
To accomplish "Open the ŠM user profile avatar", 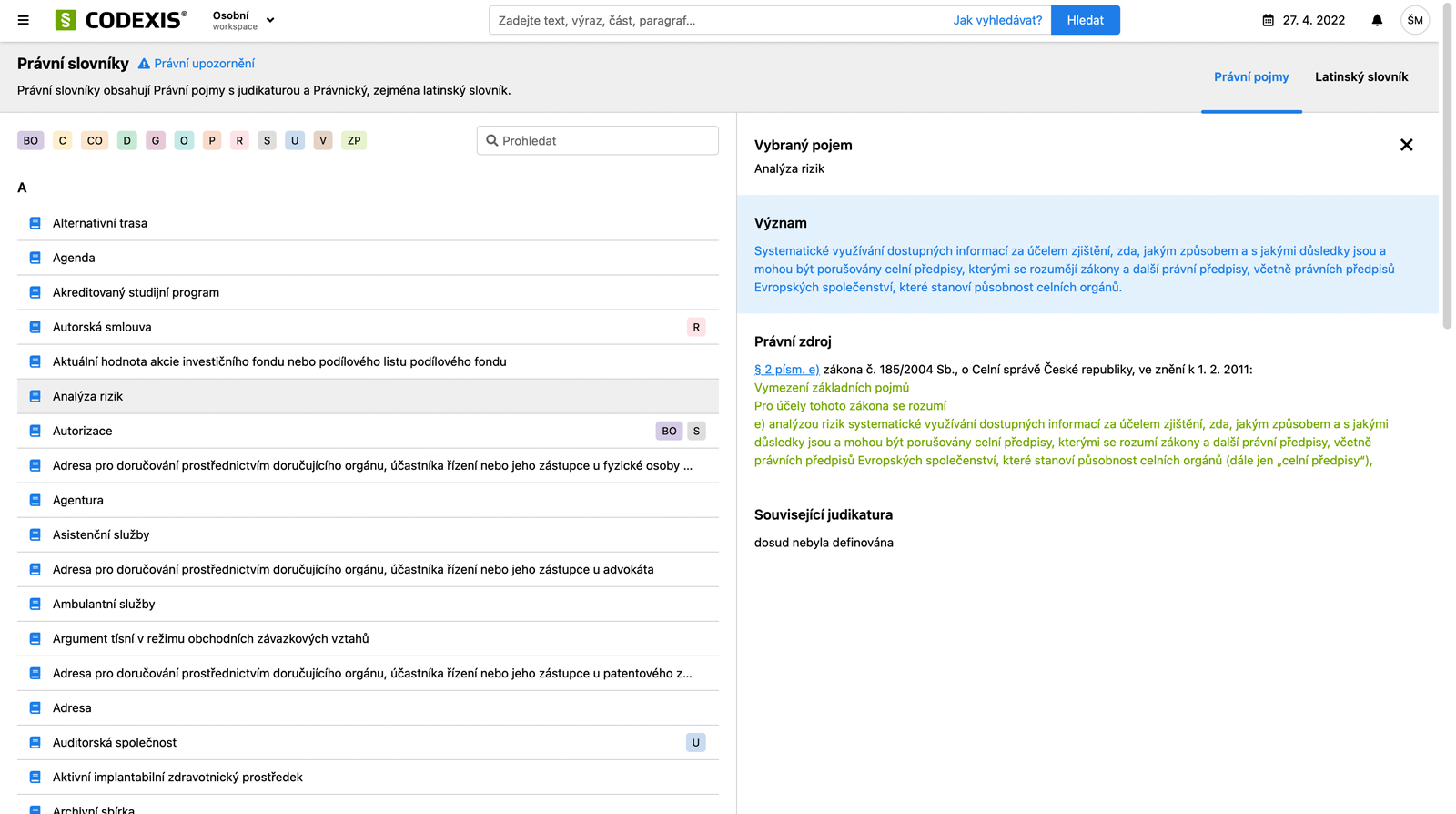I will tap(1414, 20).
